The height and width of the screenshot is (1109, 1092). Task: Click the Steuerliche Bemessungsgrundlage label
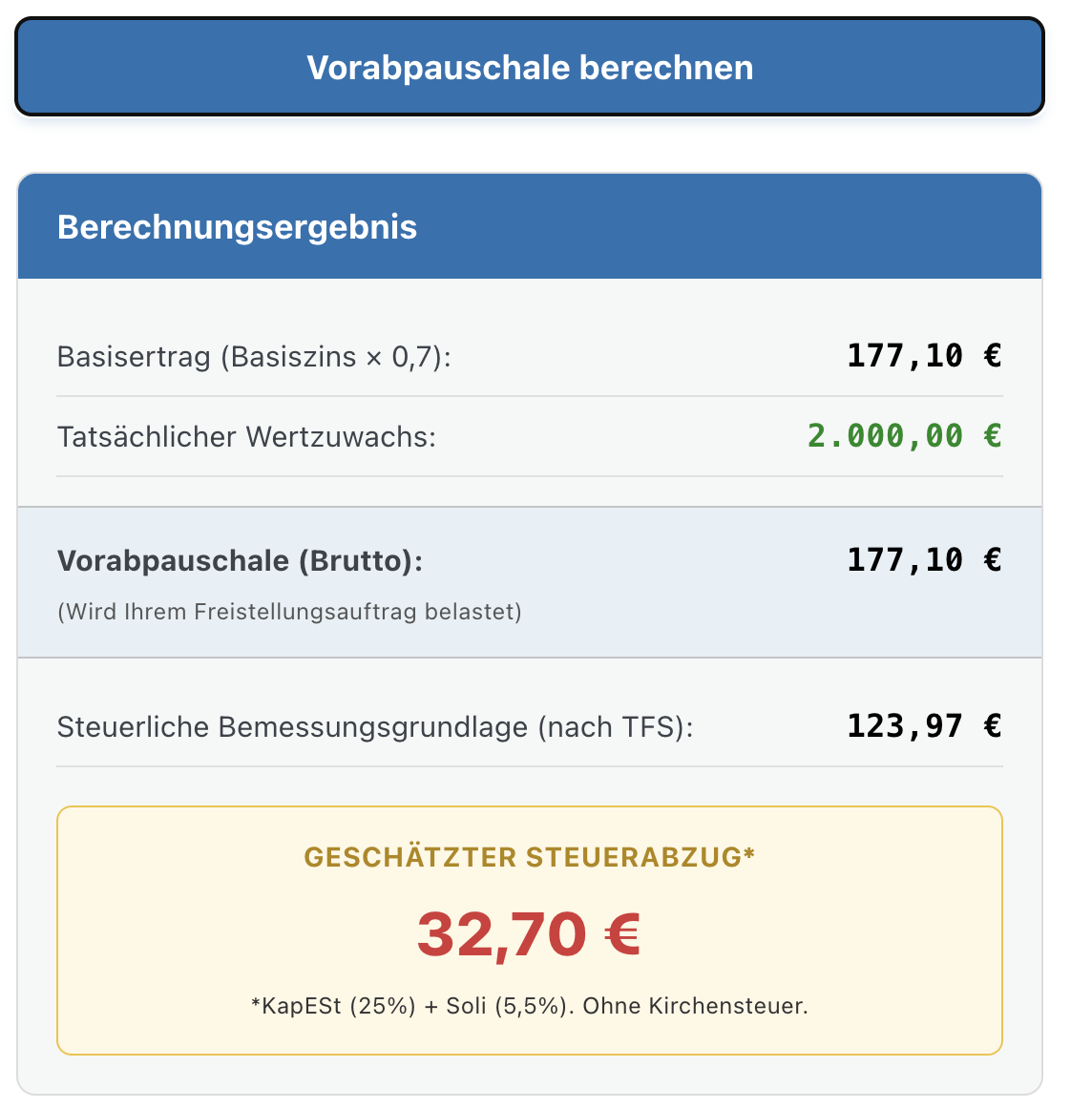(x=292, y=727)
